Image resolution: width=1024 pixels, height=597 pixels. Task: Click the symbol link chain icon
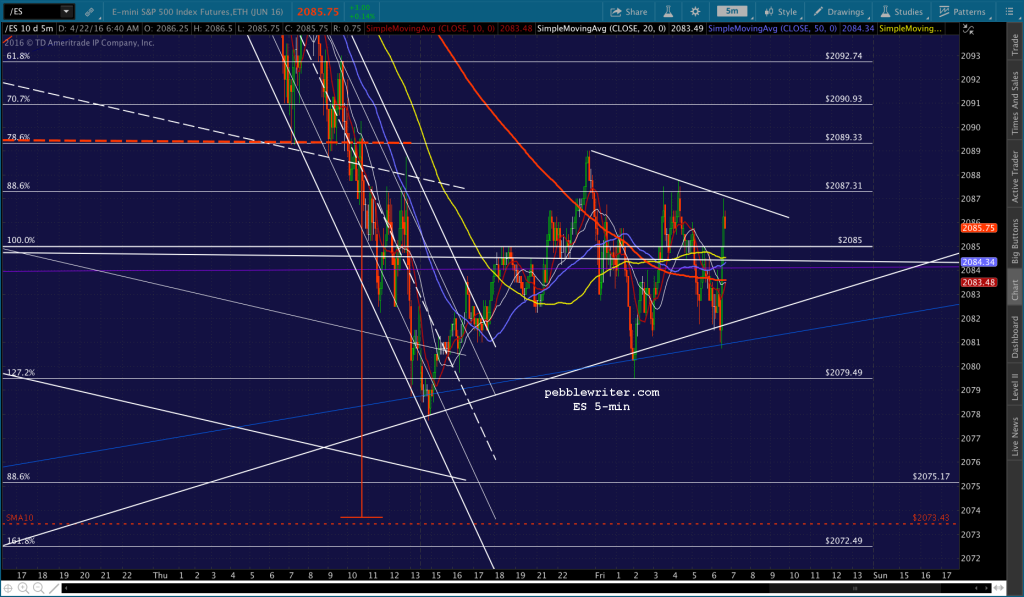tap(89, 12)
